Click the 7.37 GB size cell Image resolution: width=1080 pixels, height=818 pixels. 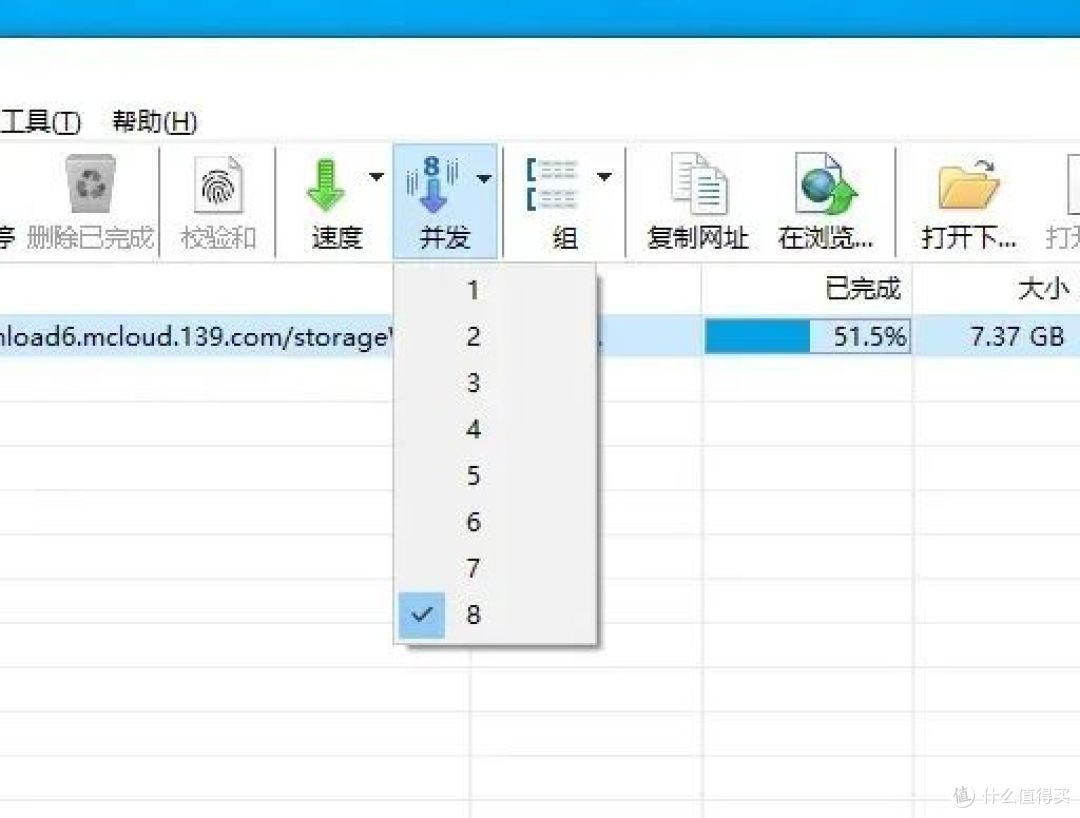1017,336
